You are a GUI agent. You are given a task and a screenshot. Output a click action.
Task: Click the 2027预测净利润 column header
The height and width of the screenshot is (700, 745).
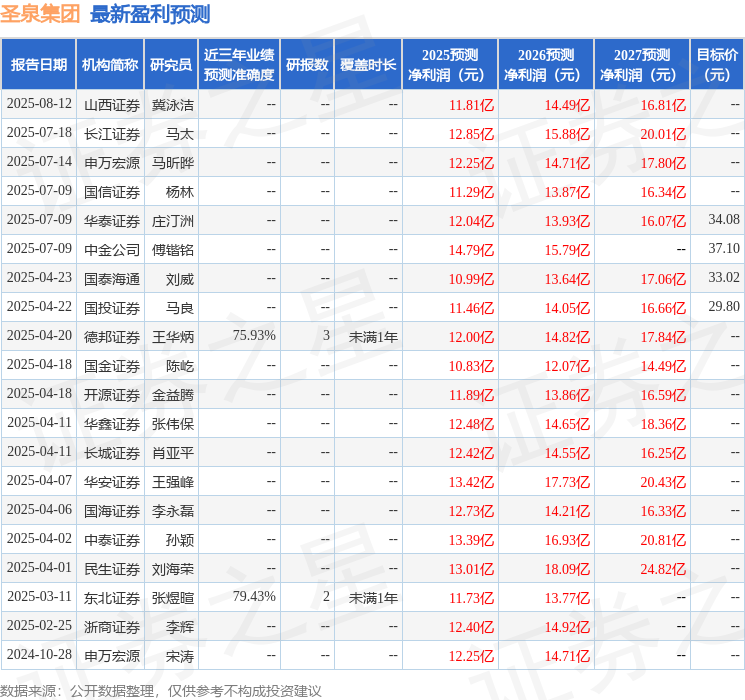[x=641, y=65]
